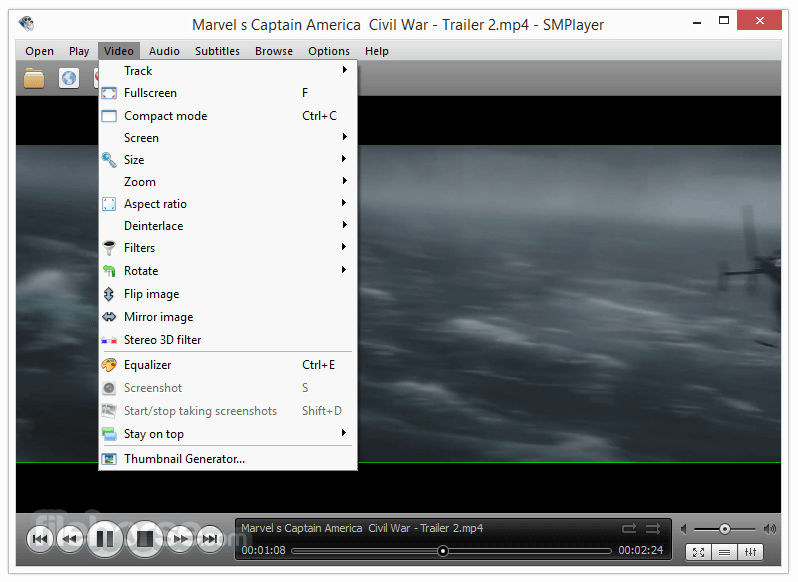The image size is (798, 582).
Task: Click the volume slider knob
Action: coord(724,529)
